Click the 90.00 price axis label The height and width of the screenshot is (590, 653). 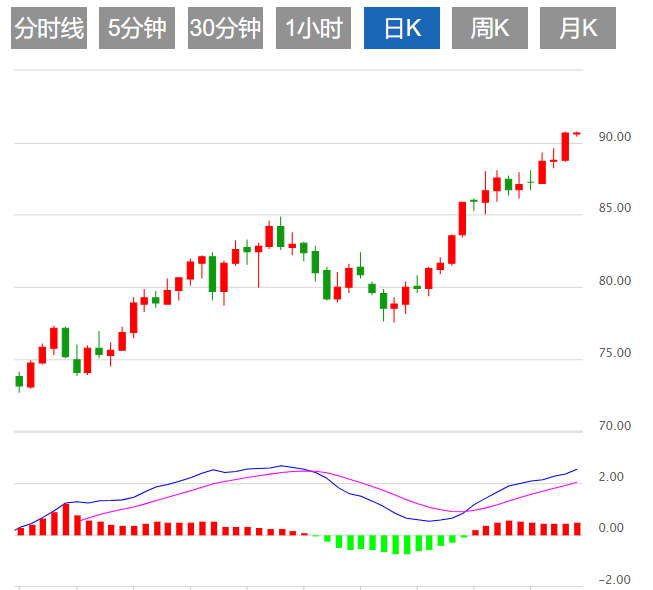(615, 137)
